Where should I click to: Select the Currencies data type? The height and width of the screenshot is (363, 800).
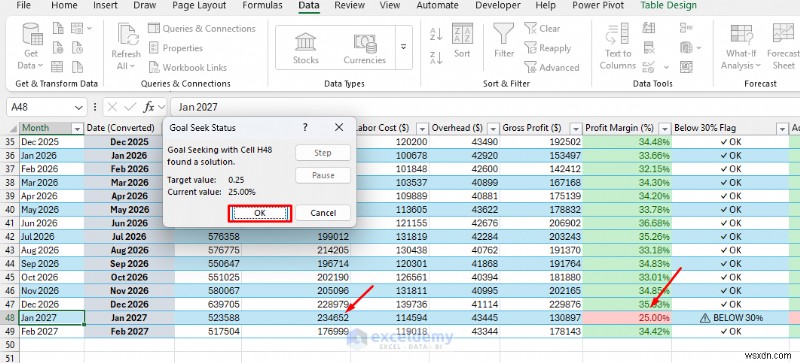tap(364, 48)
